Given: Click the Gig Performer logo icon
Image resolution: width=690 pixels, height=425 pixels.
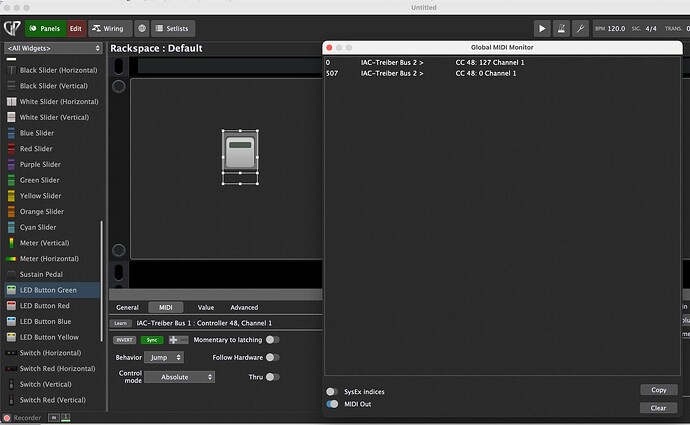Looking at the screenshot, I should tap(12, 28).
